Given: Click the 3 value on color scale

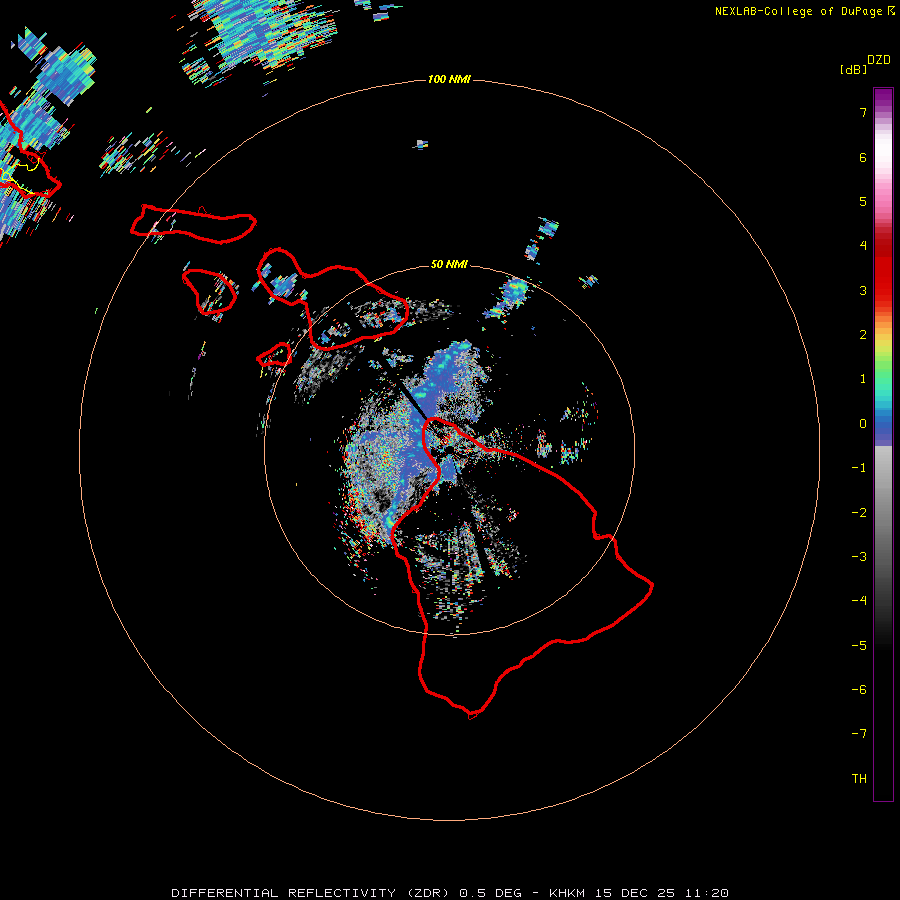Looking at the screenshot, I should point(863,290).
